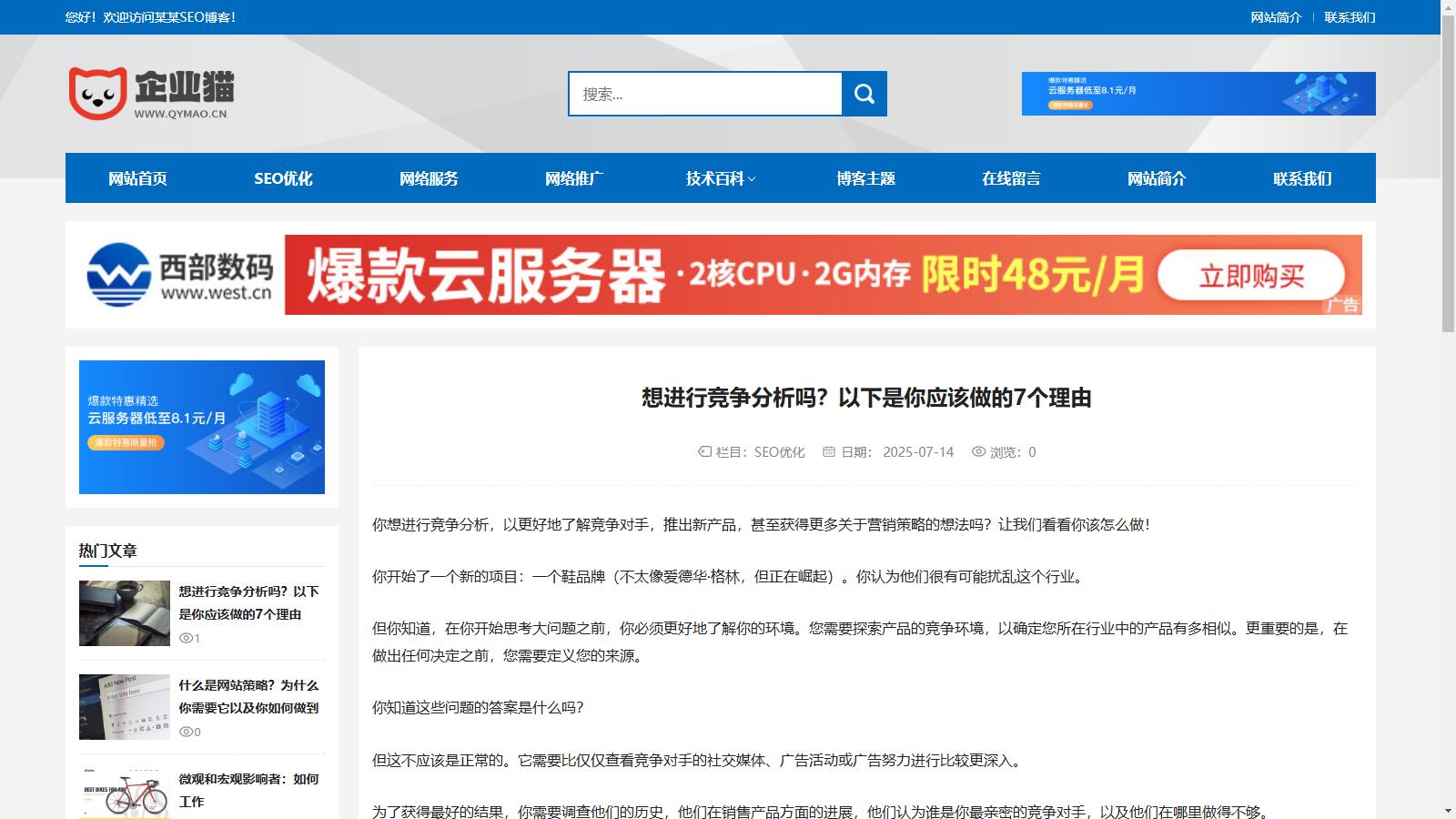Open hot article 微观和宏观影响者 link

point(249,790)
